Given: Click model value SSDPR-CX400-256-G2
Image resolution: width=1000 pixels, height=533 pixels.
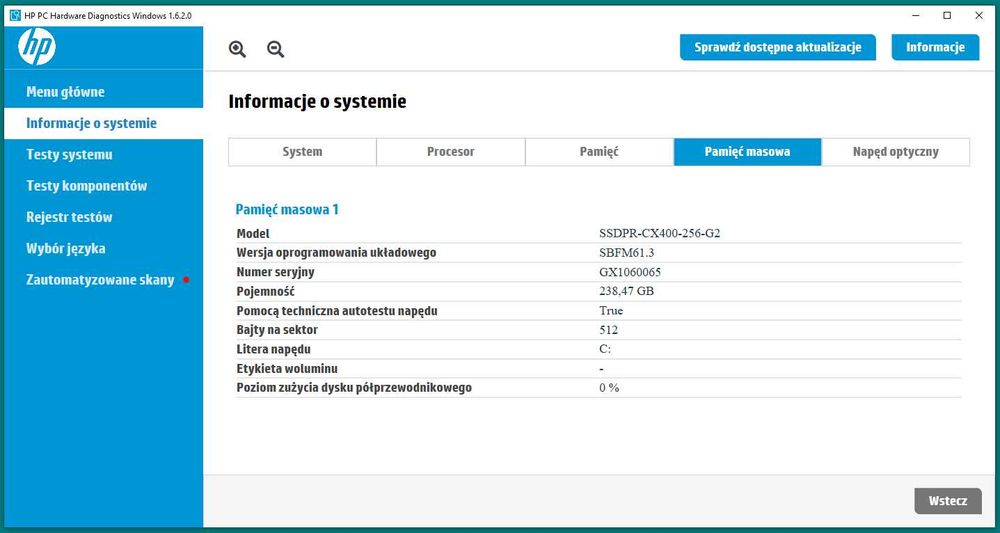Looking at the screenshot, I should pyautogui.click(x=659, y=233).
